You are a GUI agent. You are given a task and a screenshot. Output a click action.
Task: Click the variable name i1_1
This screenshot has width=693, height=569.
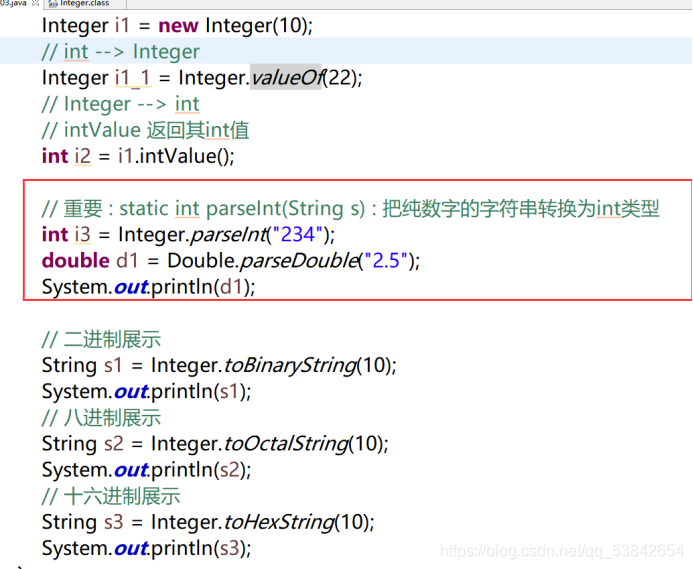tap(133, 78)
